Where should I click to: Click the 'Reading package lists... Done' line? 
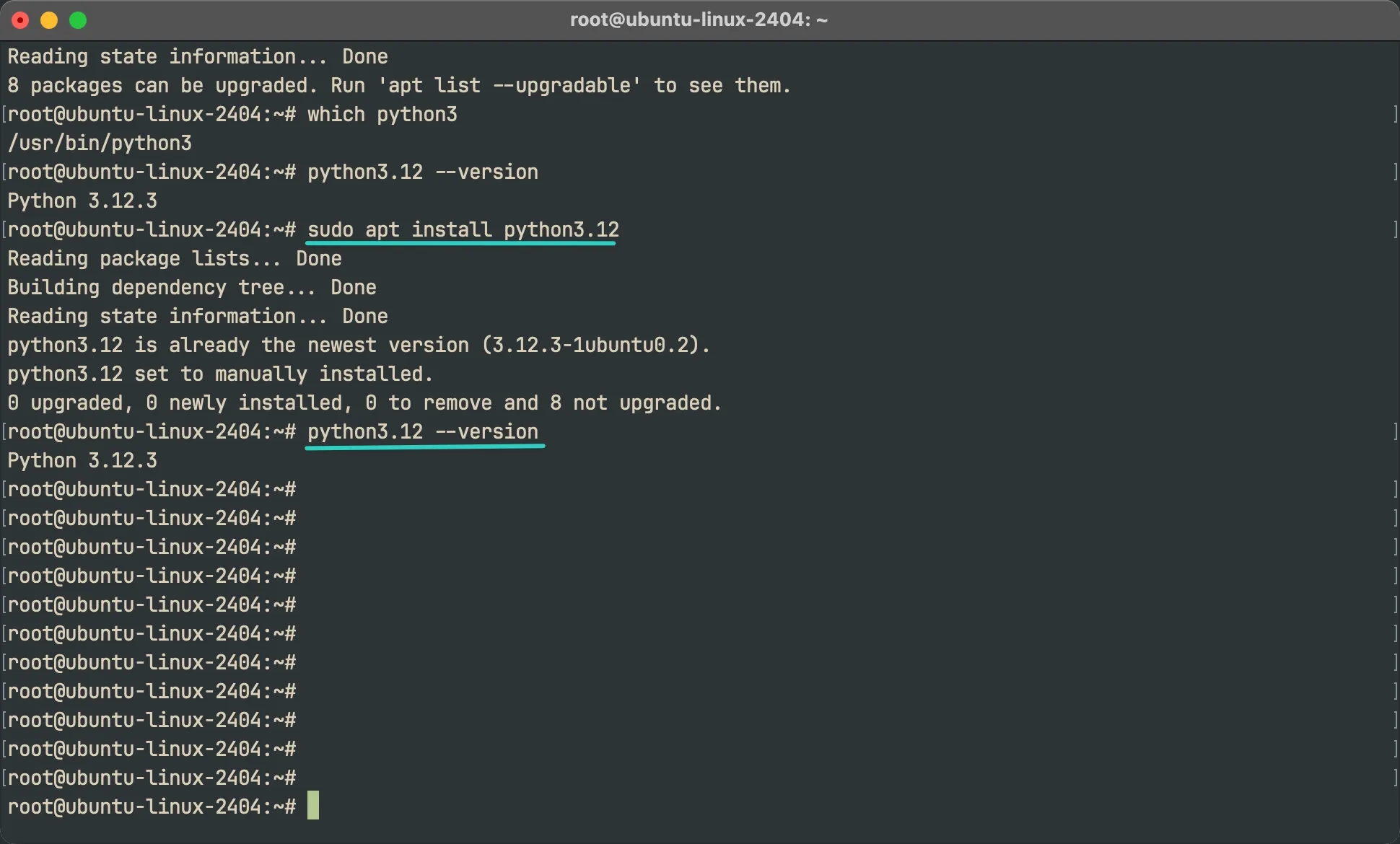click(x=175, y=258)
